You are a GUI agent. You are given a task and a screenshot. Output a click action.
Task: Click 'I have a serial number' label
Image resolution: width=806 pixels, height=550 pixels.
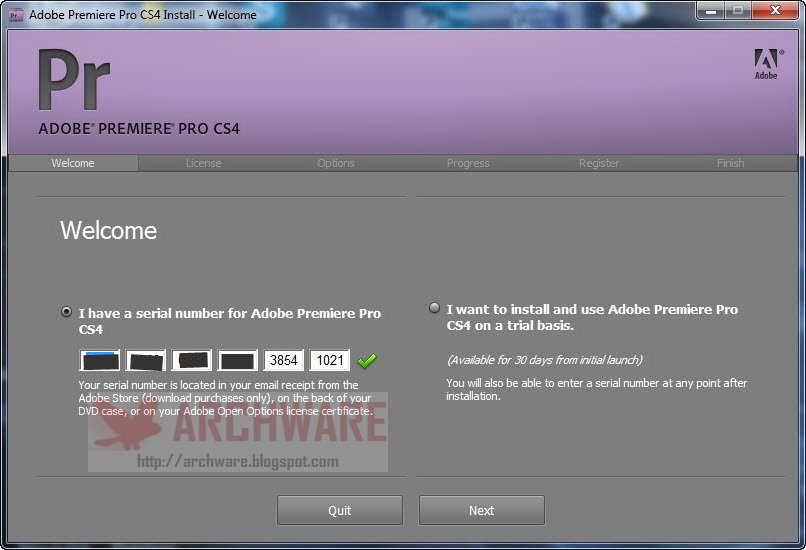pyautogui.click(x=230, y=321)
